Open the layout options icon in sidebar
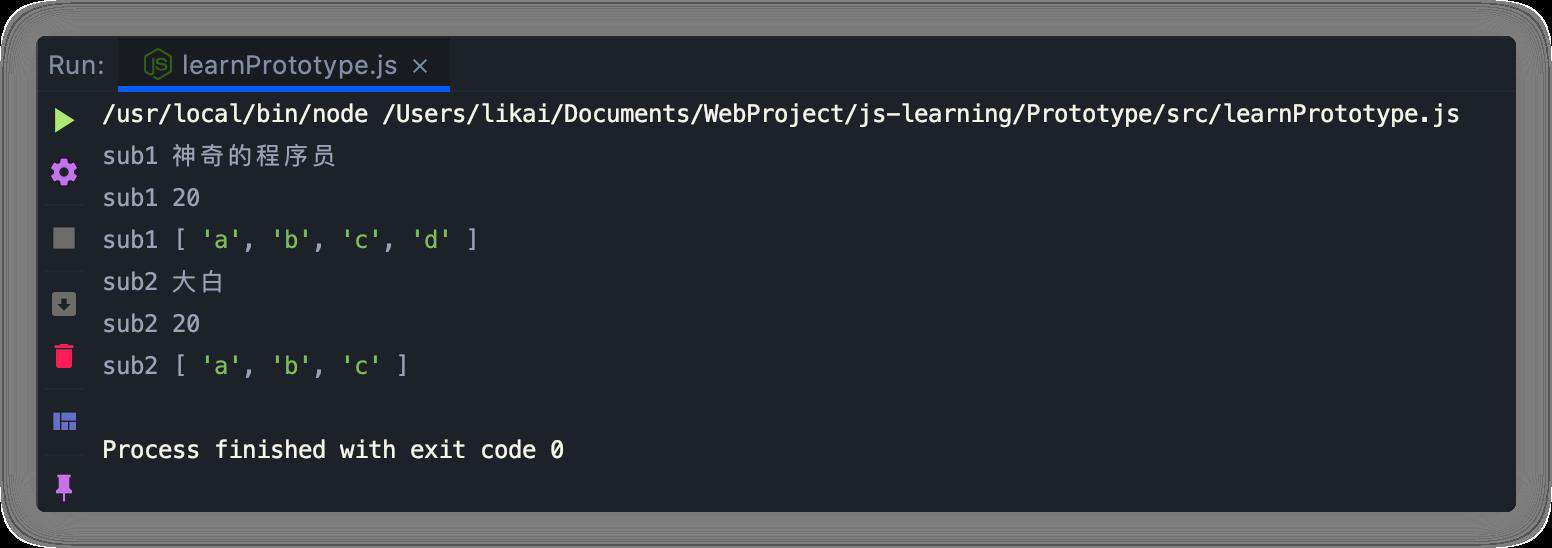The height and width of the screenshot is (548, 1552). click(x=64, y=421)
